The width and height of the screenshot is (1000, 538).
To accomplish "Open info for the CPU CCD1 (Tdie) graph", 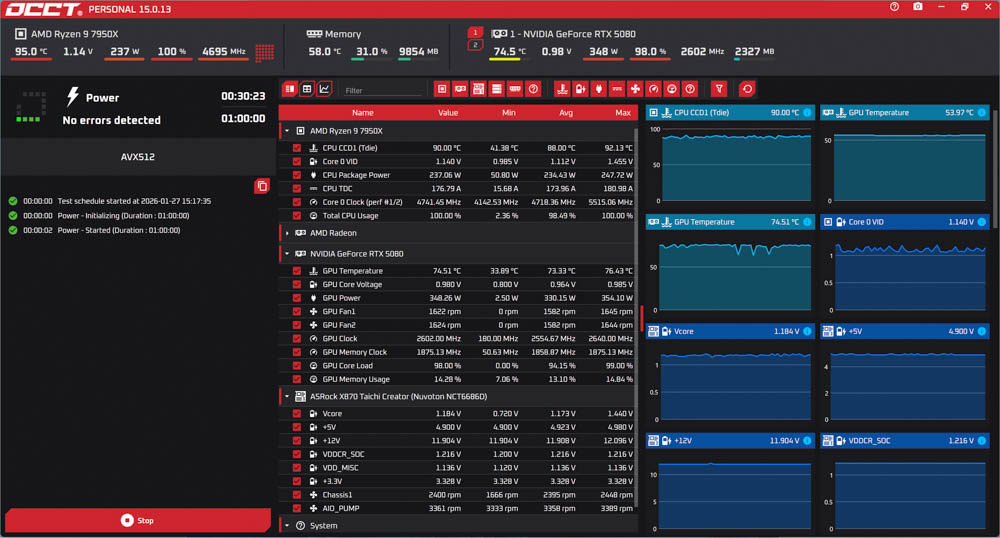I will pyautogui.click(x=806, y=113).
